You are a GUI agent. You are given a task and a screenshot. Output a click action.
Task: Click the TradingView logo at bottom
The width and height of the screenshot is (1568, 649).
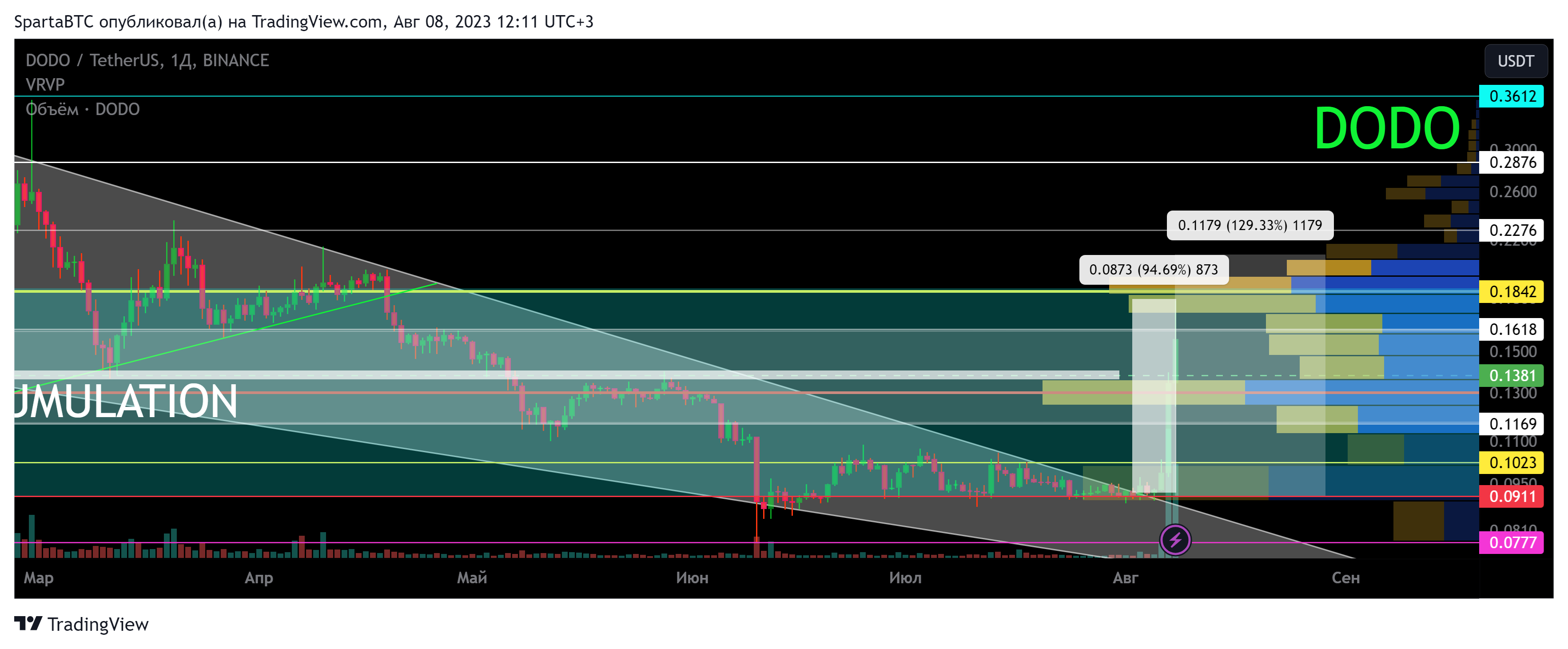tap(81, 624)
